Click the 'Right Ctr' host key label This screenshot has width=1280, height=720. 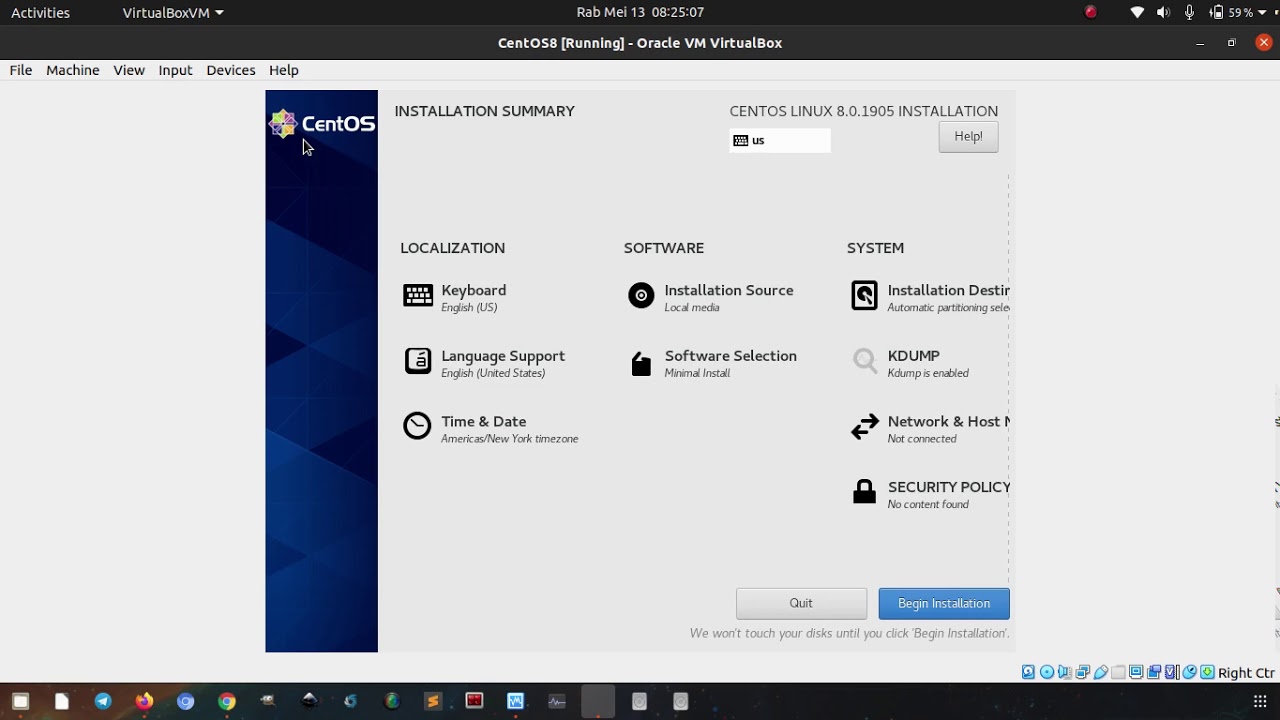(1246, 673)
